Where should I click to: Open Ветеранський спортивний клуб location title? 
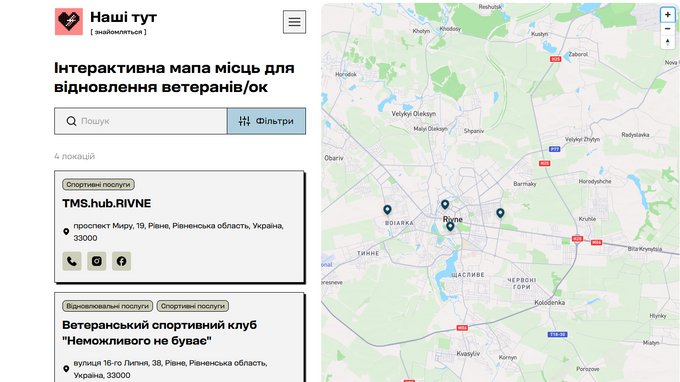tap(160, 333)
